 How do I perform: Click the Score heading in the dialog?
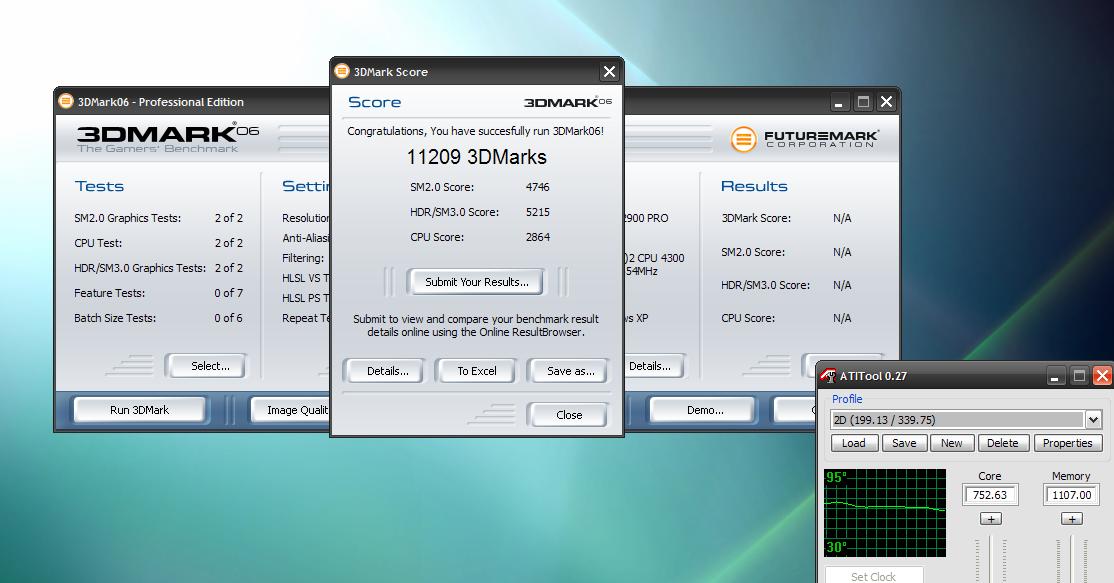coord(374,102)
